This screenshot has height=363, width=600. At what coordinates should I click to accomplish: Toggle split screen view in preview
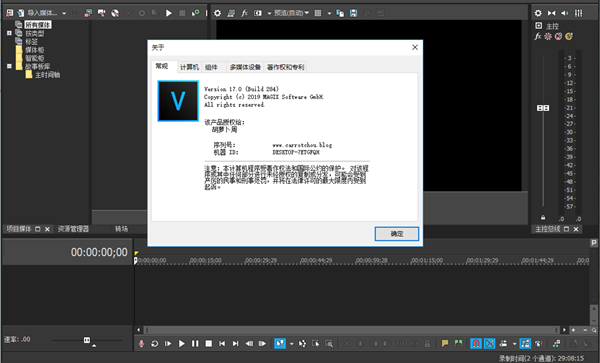click(x=258, y=13)
